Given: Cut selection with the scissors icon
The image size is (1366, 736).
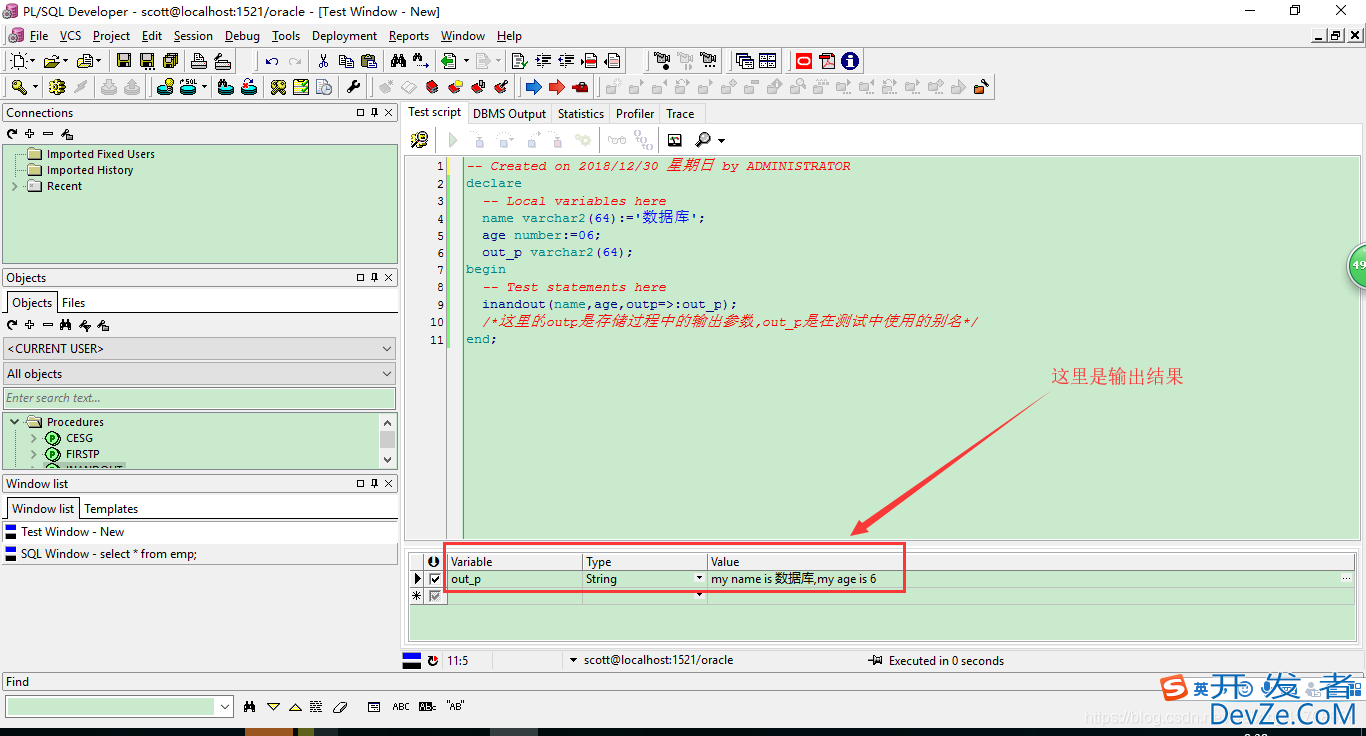Looking at the screenshot, I should (x=323, y=61).
